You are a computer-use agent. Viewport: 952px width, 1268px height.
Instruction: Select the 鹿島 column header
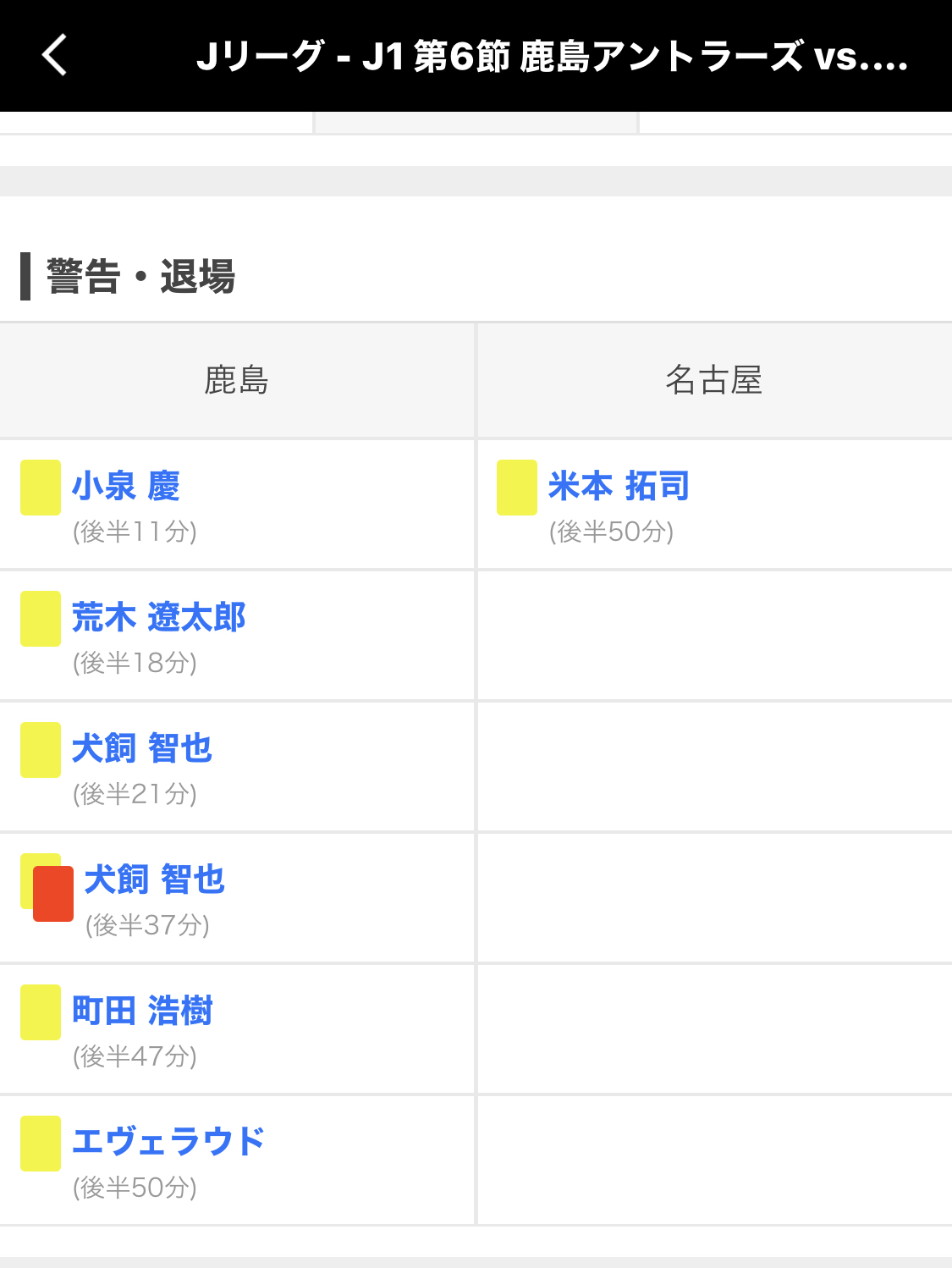237,380
